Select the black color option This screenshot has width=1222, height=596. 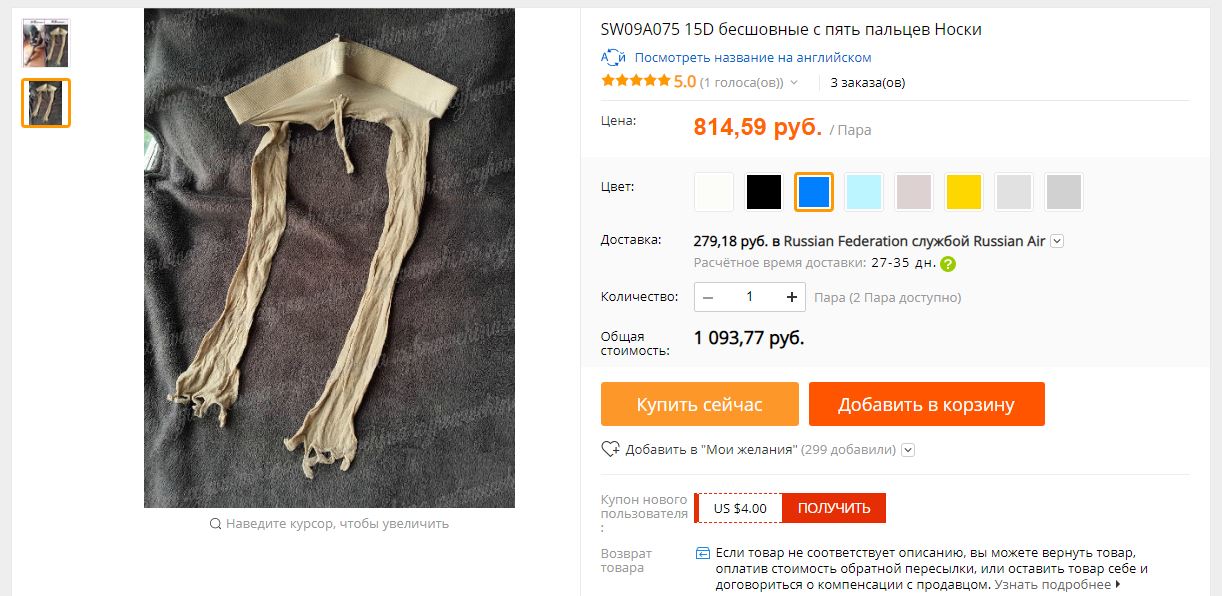click(764, 192)
